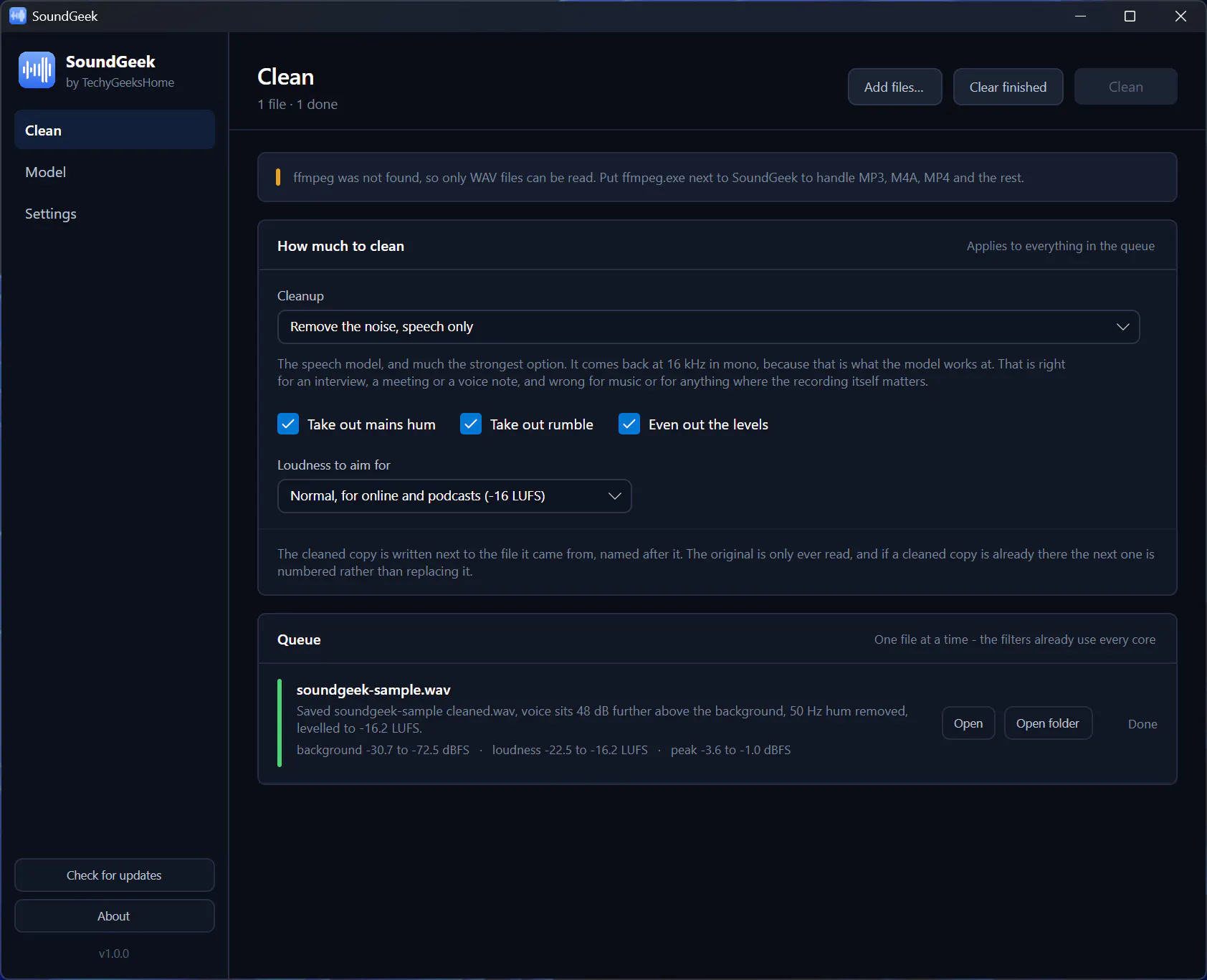Go to Settings in sidebar
Screen dimensions: 1207x980
[x=115, y=214]
